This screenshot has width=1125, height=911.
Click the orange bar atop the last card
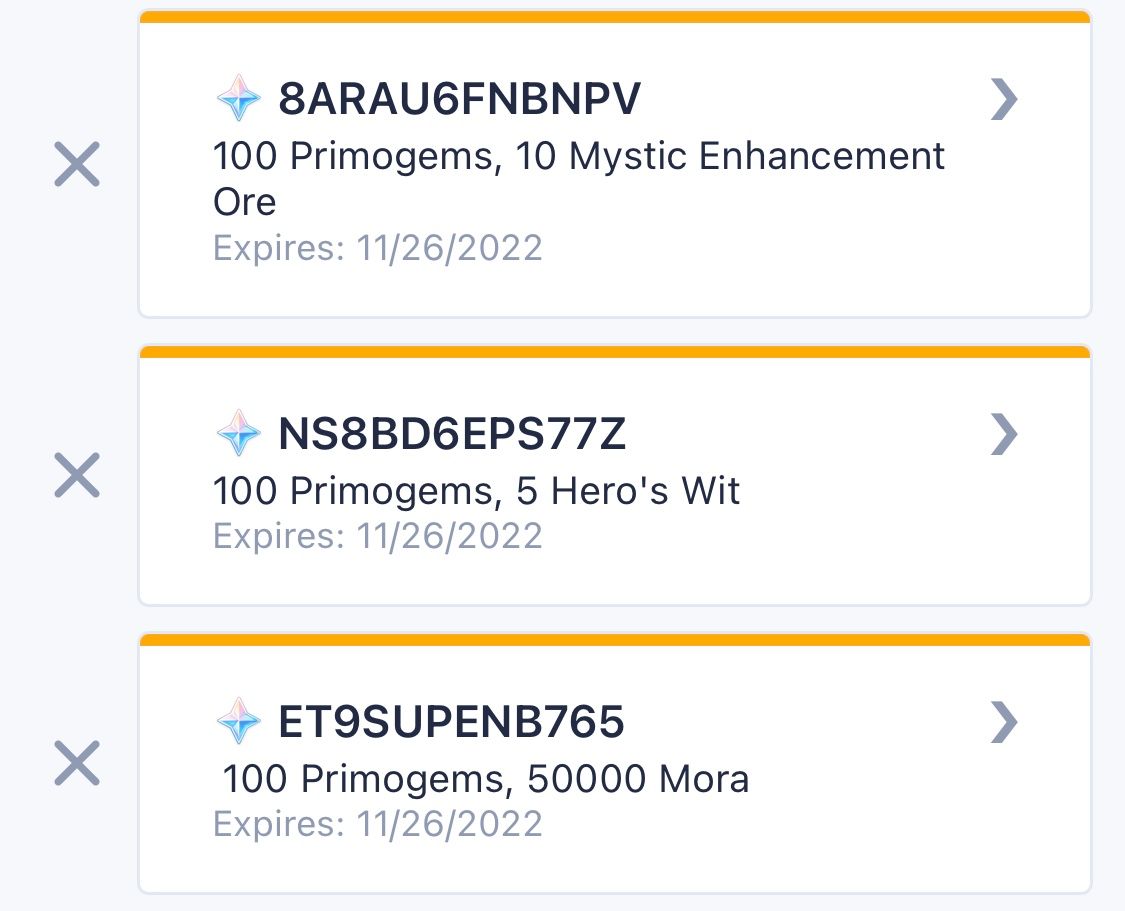(x=615, y=637)
